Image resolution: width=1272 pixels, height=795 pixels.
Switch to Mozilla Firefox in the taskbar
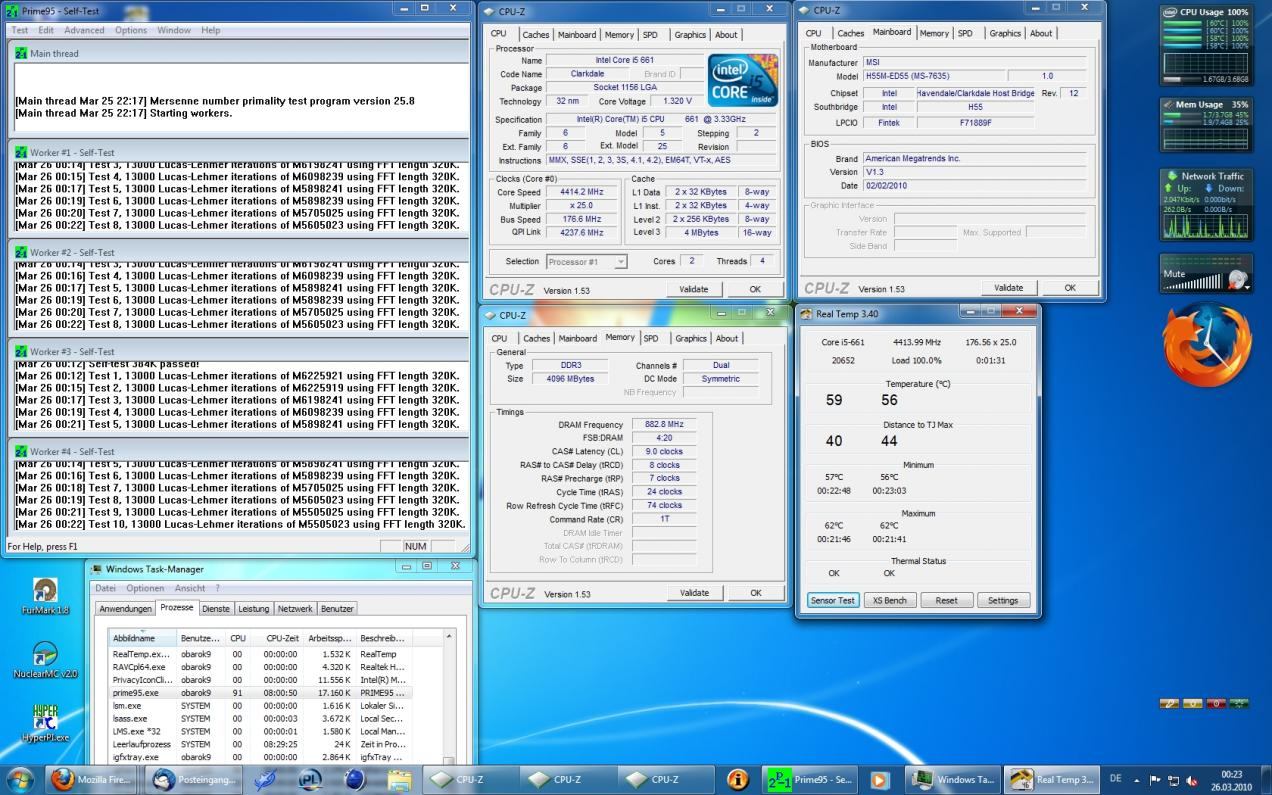91,780
